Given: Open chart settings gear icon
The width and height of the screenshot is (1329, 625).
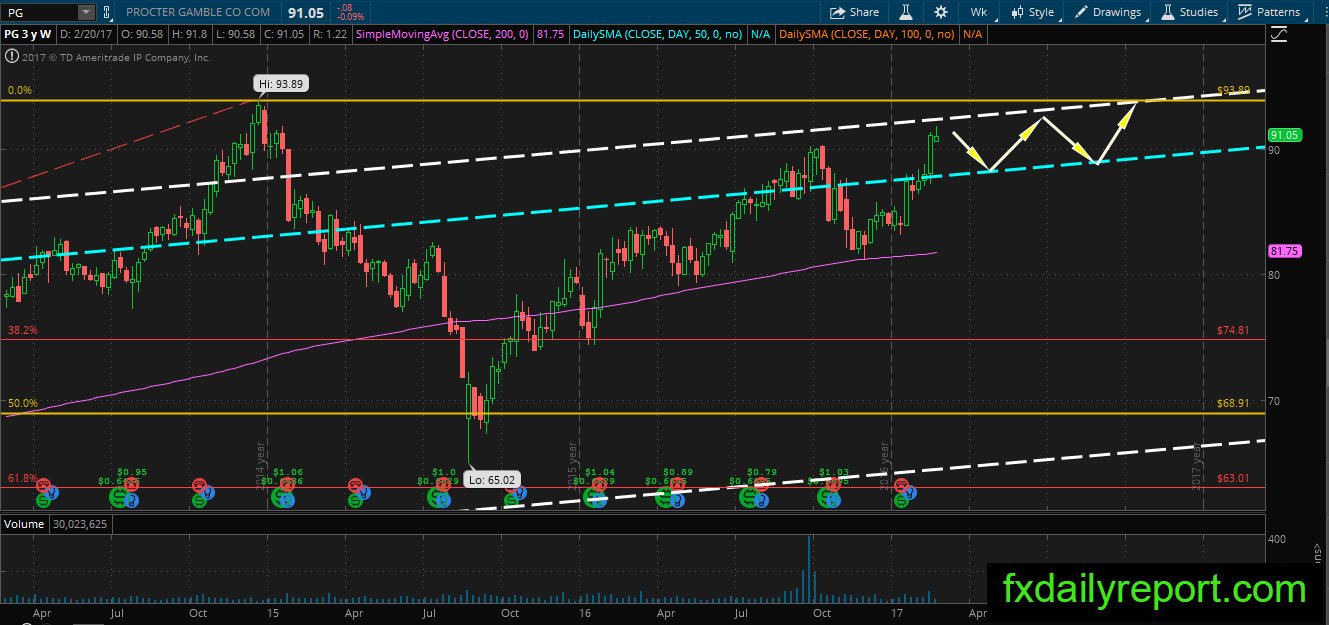Looking at the screenshot, I should pyautogui.click(x=941, y=12).
